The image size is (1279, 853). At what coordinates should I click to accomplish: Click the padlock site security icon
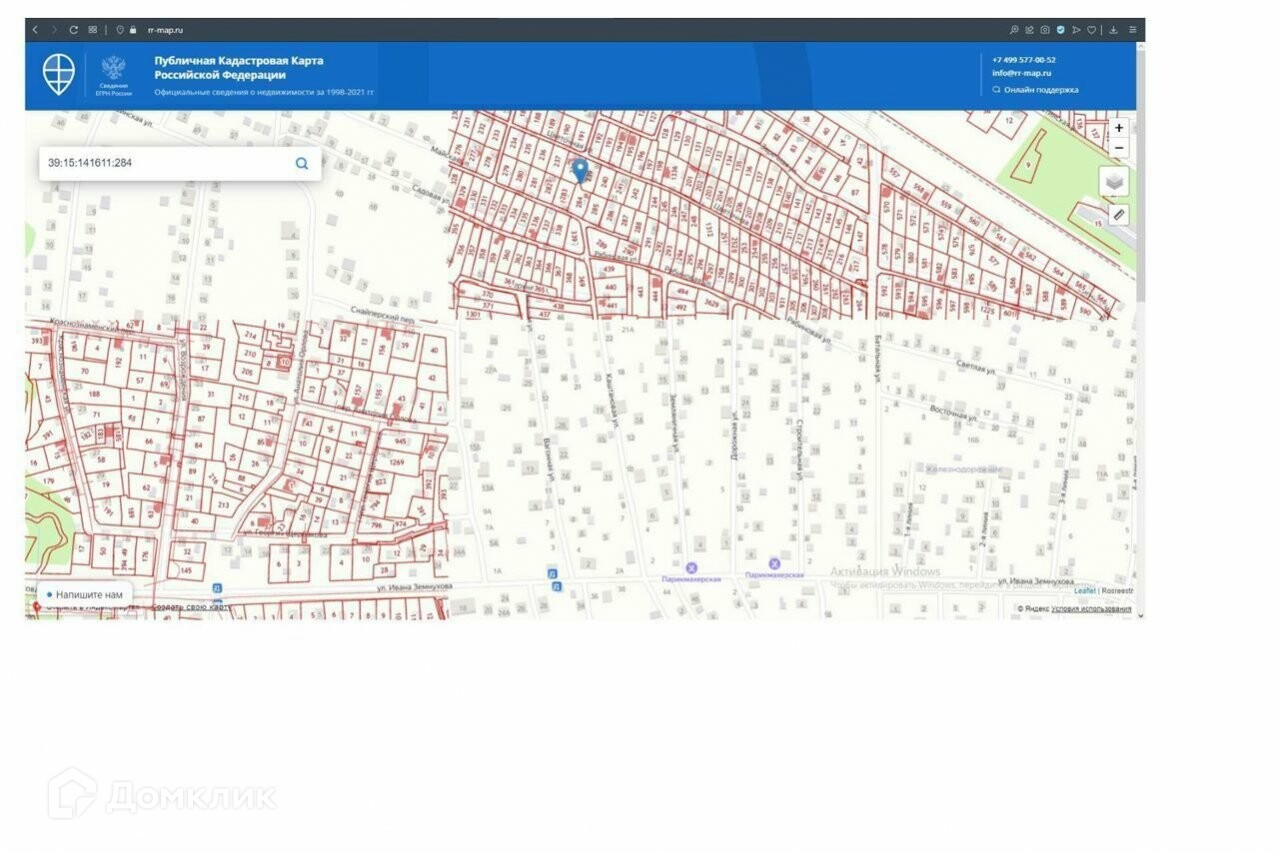point(132,30)
